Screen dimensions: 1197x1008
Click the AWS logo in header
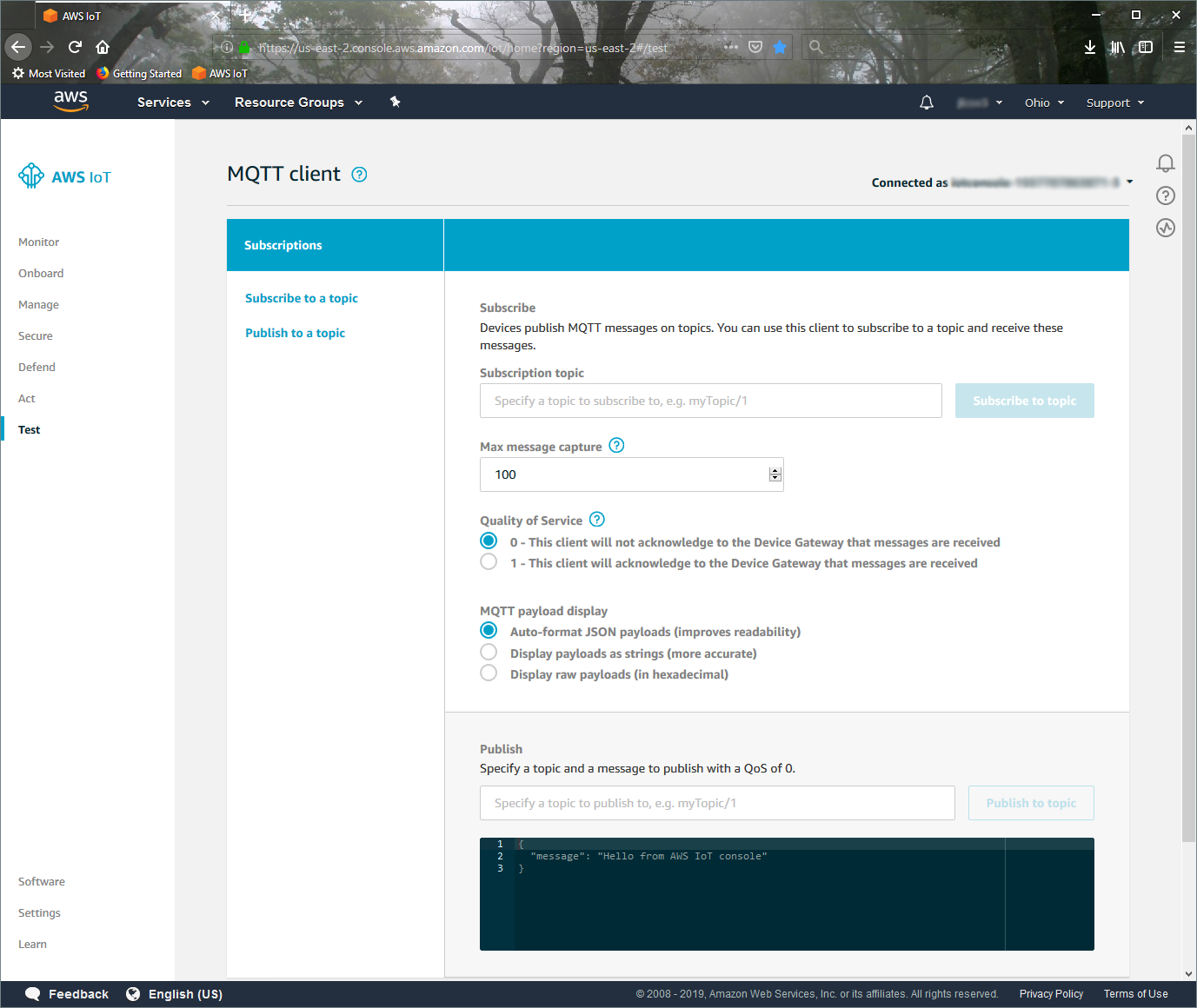click(70, 101)
